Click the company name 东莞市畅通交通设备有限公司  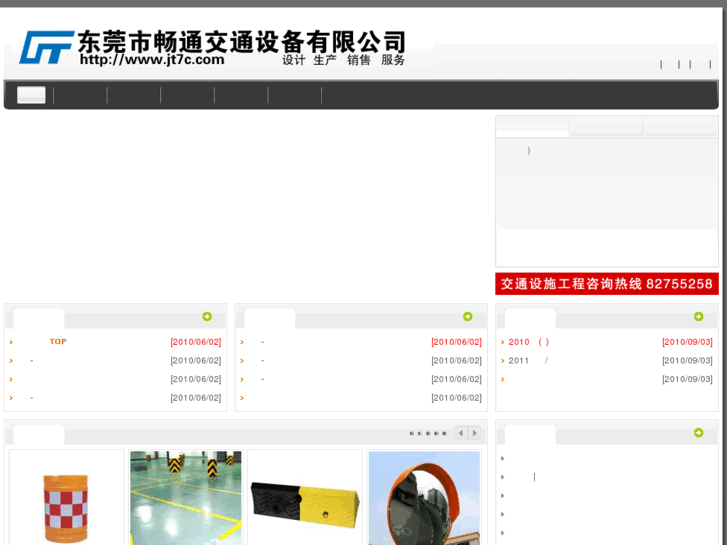[x=242, y=42]
